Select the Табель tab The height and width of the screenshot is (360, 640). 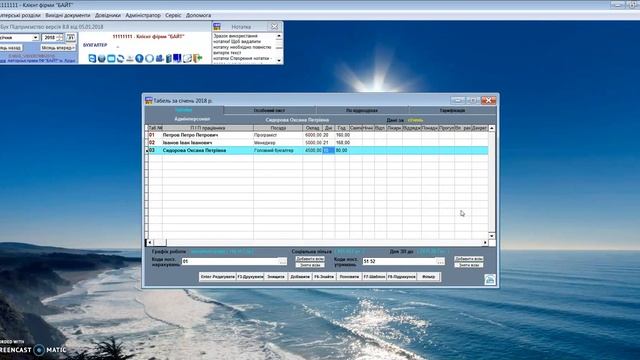point(184,110)
